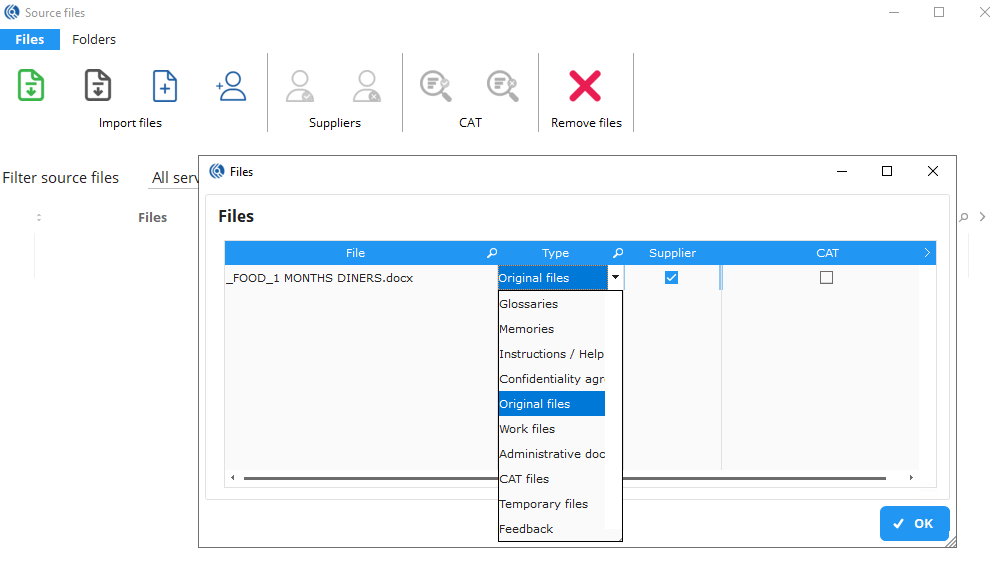The image size is (994, 579).
Task: Select Work files in the dropdown list
Action: click(x=527, y=429)
